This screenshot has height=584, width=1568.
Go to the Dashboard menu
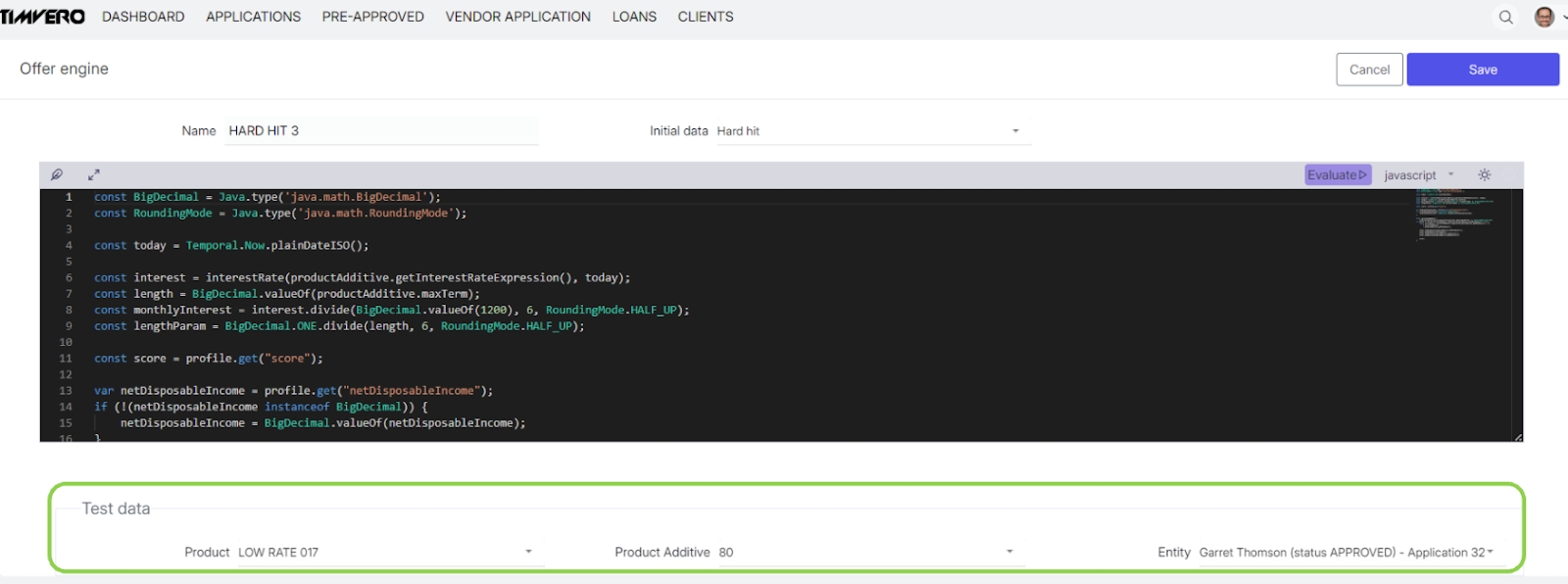[143, 17]
